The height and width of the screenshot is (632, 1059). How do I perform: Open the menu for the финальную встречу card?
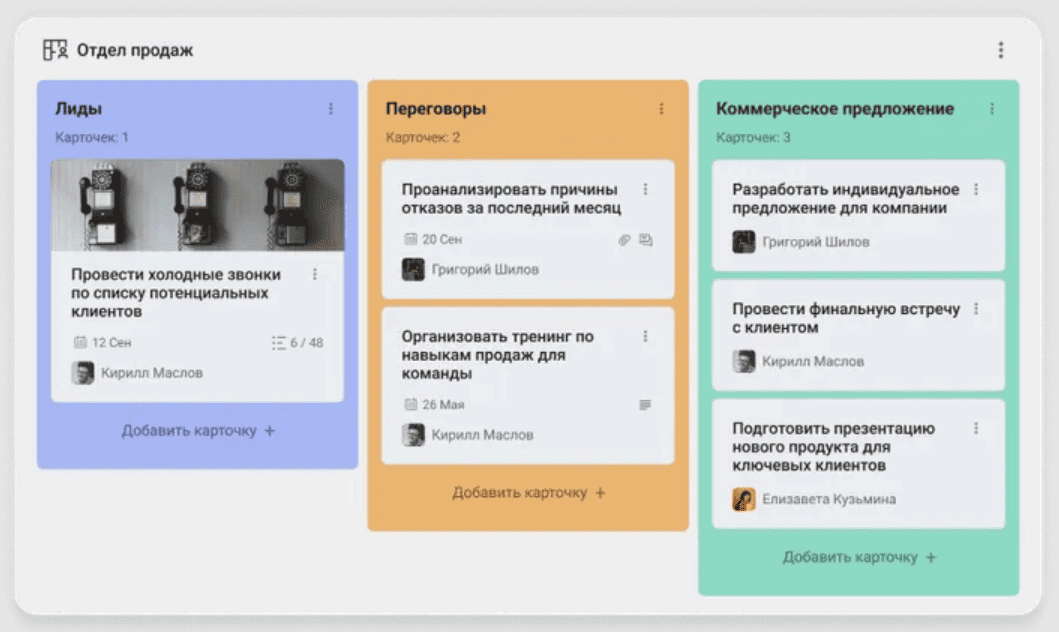pos(976,309)
